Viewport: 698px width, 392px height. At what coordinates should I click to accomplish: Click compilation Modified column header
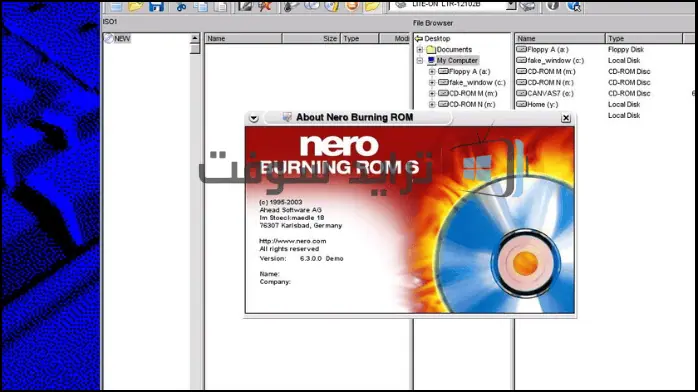394,38
